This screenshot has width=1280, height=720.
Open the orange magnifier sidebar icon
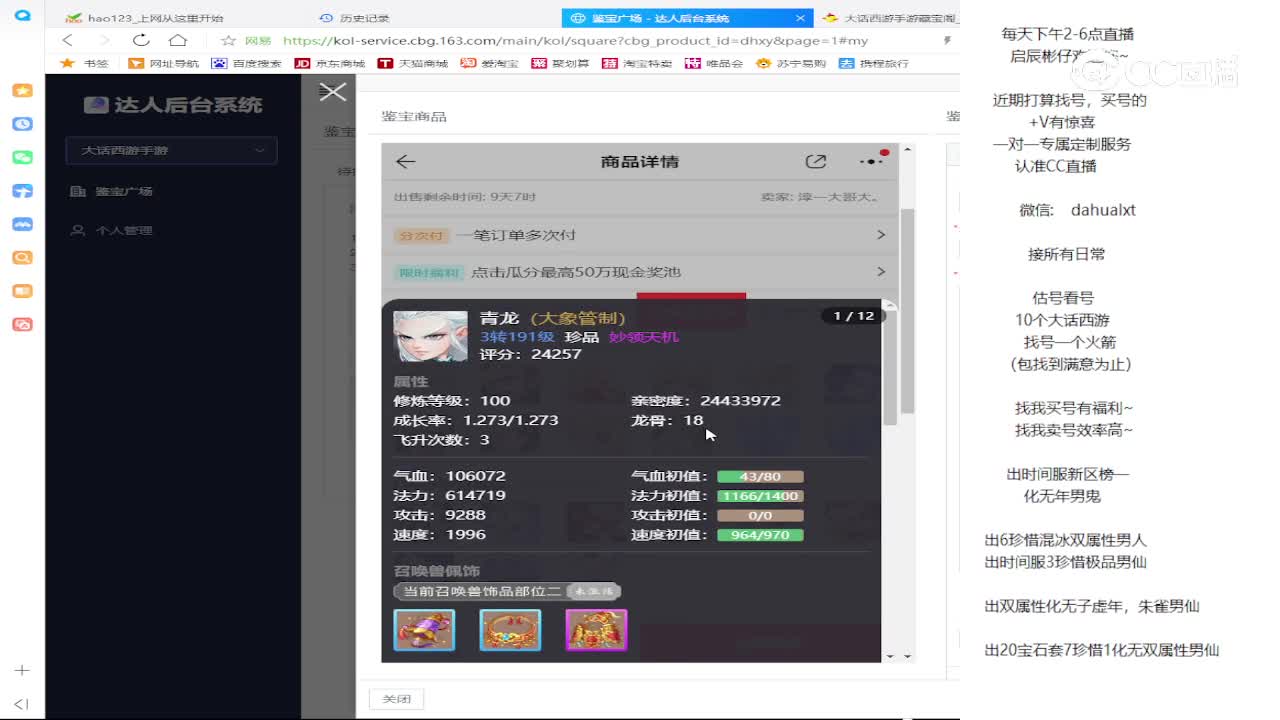(22, 257)
